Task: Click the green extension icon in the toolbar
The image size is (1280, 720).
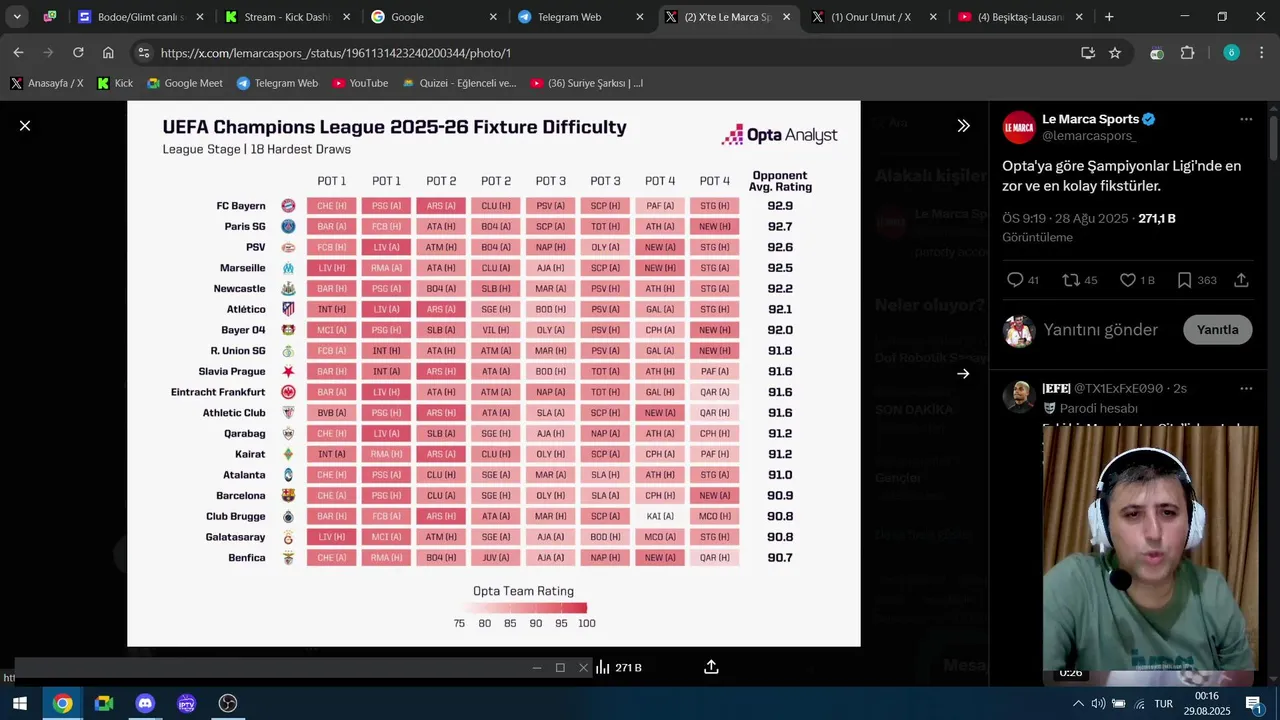Action: point(1157,53)
